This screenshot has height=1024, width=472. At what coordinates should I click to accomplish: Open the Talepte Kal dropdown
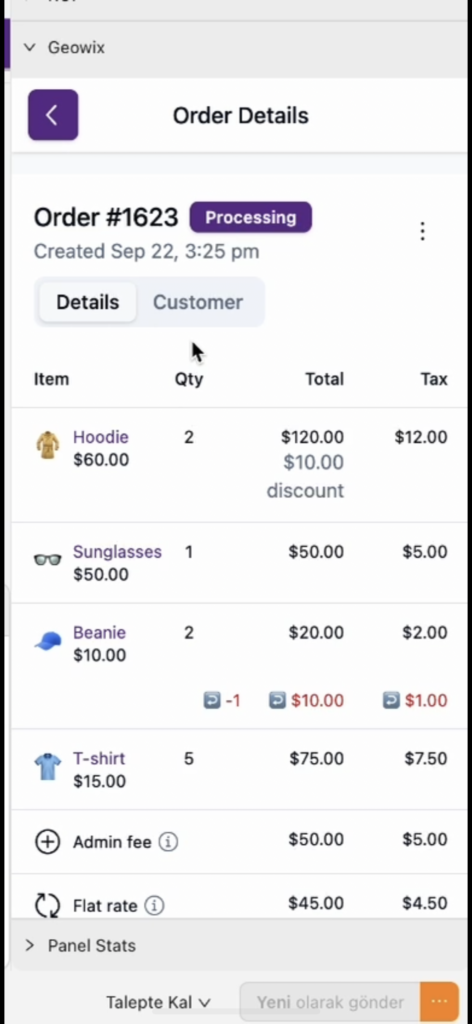tap(159, 1002)
